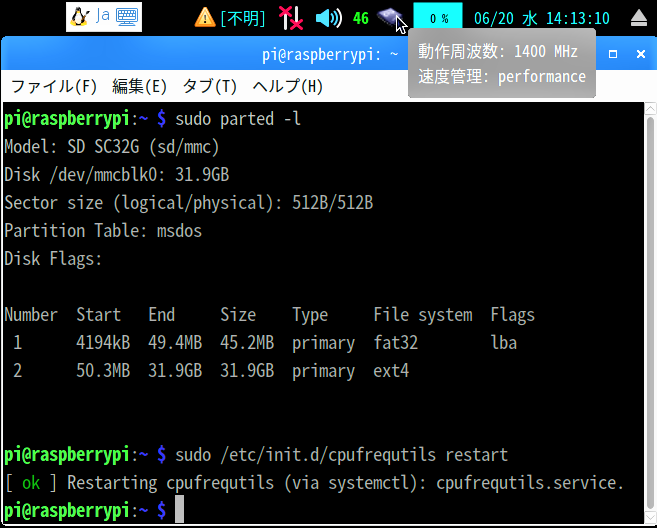This screenshot has height=528, width=657.
Task: Open the タブ(T) menu
Action: point(210,87)
